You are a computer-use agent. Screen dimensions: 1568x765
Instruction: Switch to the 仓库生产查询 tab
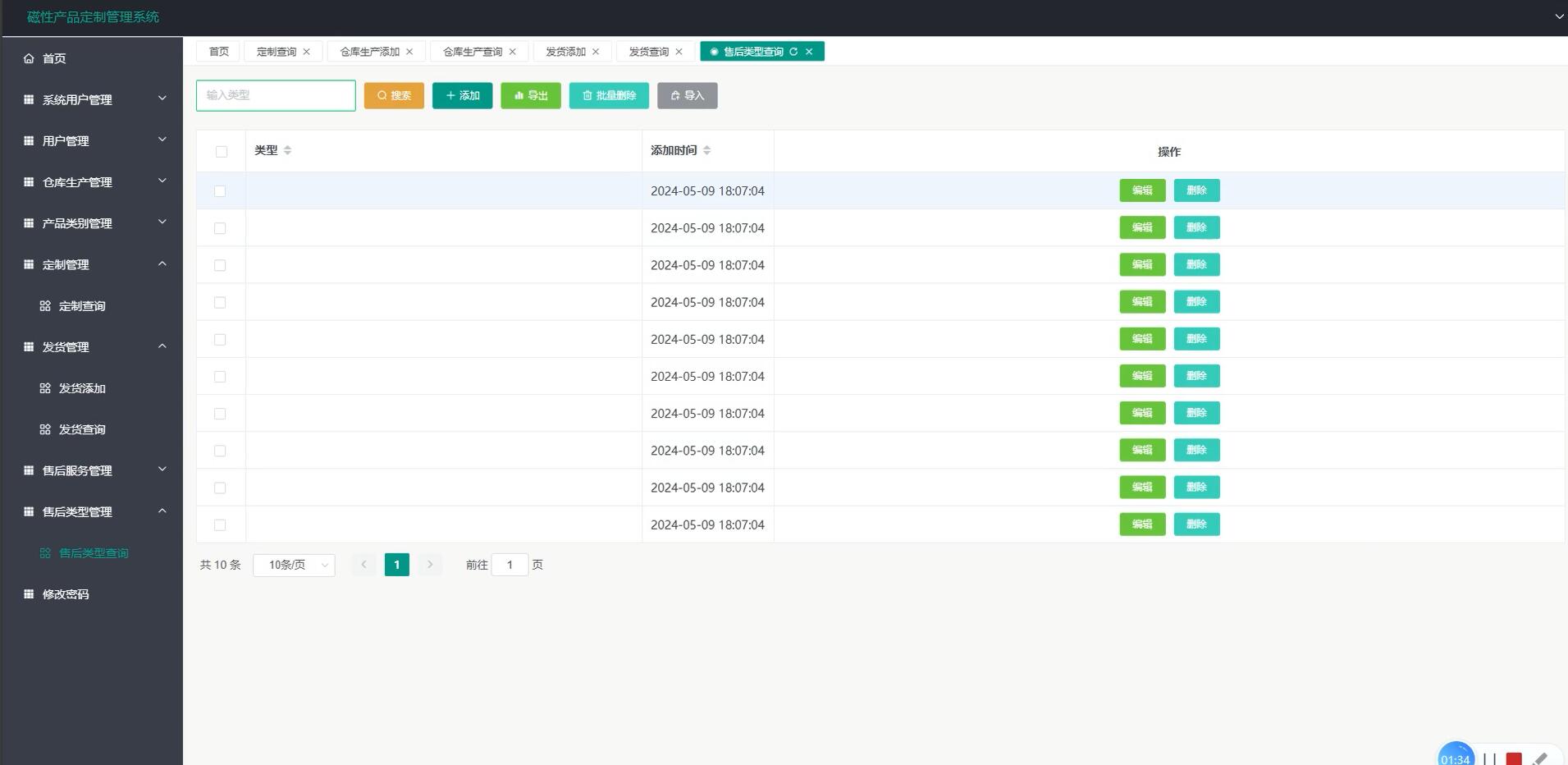[473, 52]
